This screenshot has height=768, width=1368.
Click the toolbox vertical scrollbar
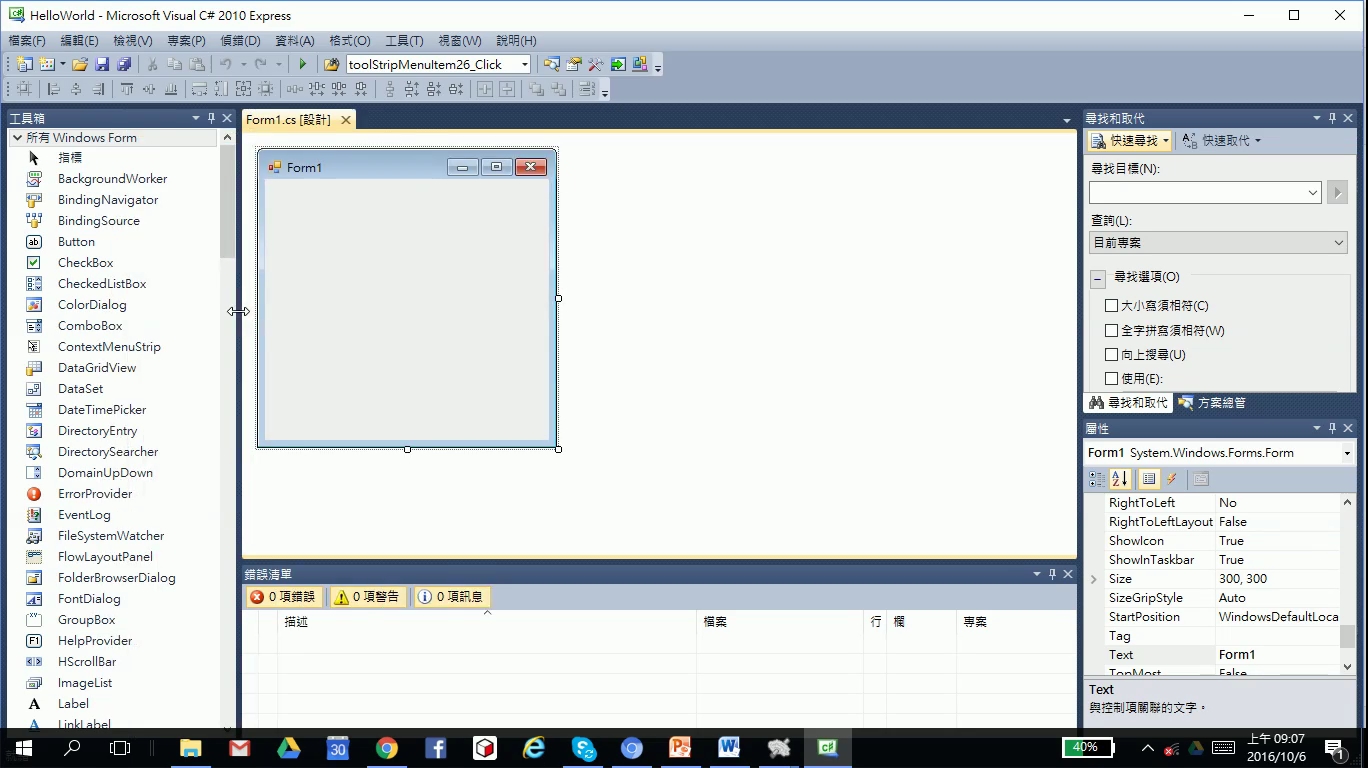(228, 432)
